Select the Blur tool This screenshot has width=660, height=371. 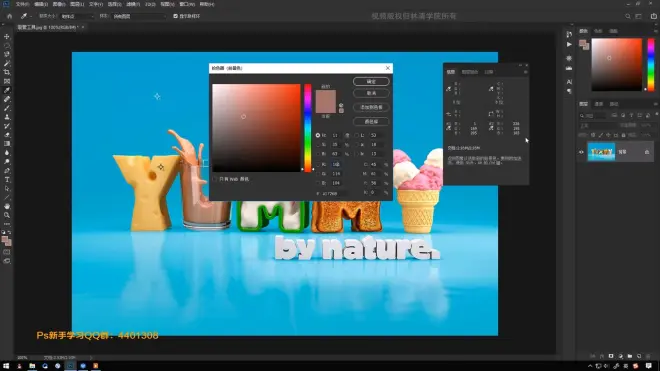(x=7, y=153)
